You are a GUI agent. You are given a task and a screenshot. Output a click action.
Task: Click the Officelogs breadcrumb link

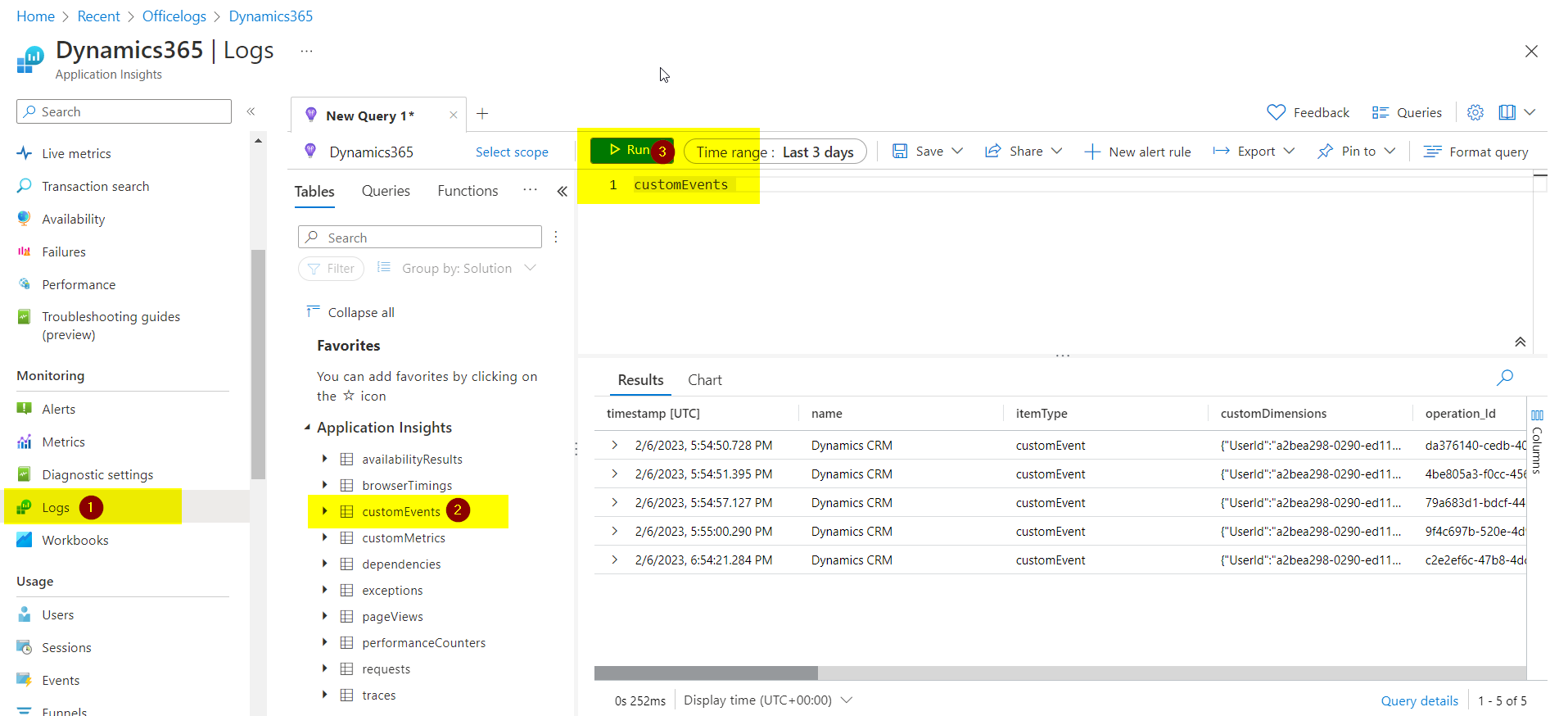(x=174, y=16)
